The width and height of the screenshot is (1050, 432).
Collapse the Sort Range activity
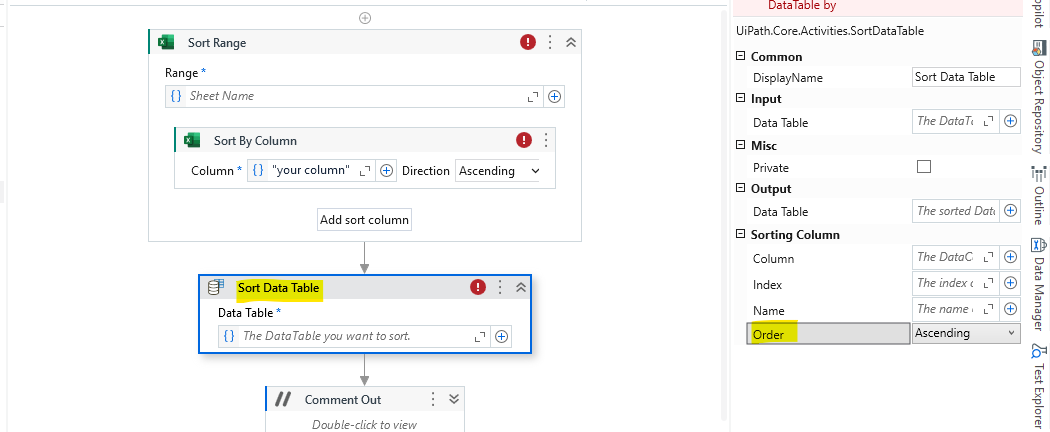tap(570, 42)
